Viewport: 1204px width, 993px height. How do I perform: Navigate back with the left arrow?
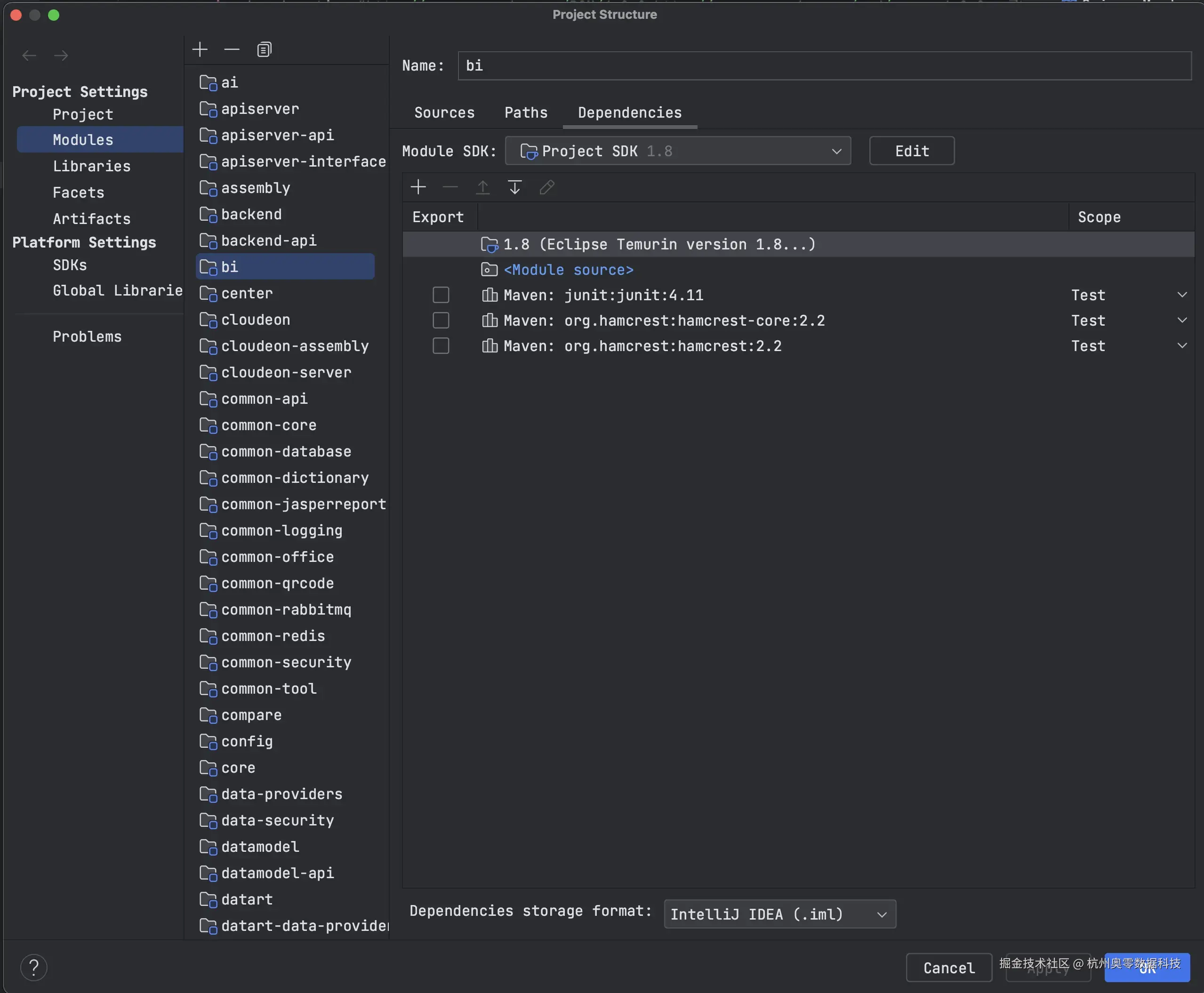(29, 55)
